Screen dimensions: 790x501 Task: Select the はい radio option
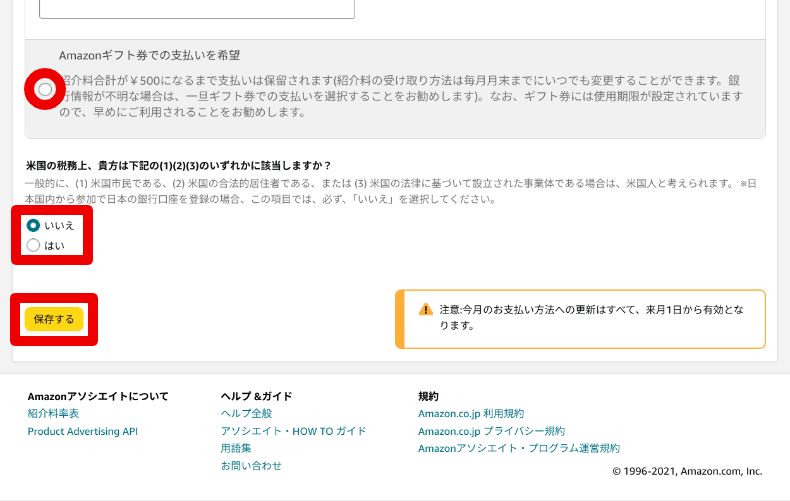point(33,245)
